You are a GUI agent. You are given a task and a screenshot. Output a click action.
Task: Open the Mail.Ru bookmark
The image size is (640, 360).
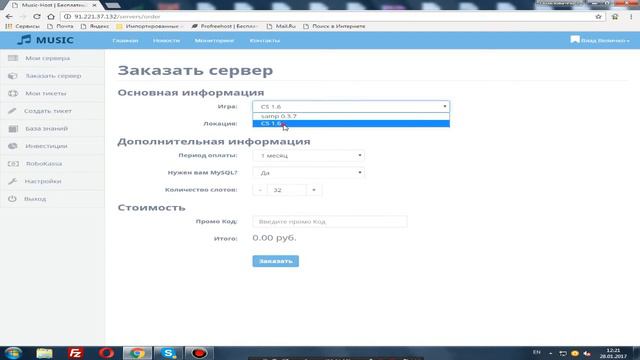[x=281, y=26]
